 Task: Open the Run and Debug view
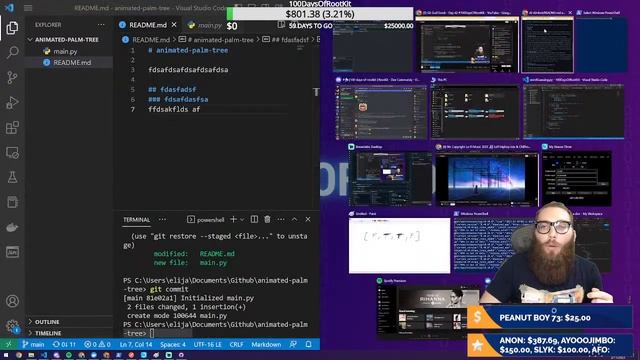[x=12, y=102]
